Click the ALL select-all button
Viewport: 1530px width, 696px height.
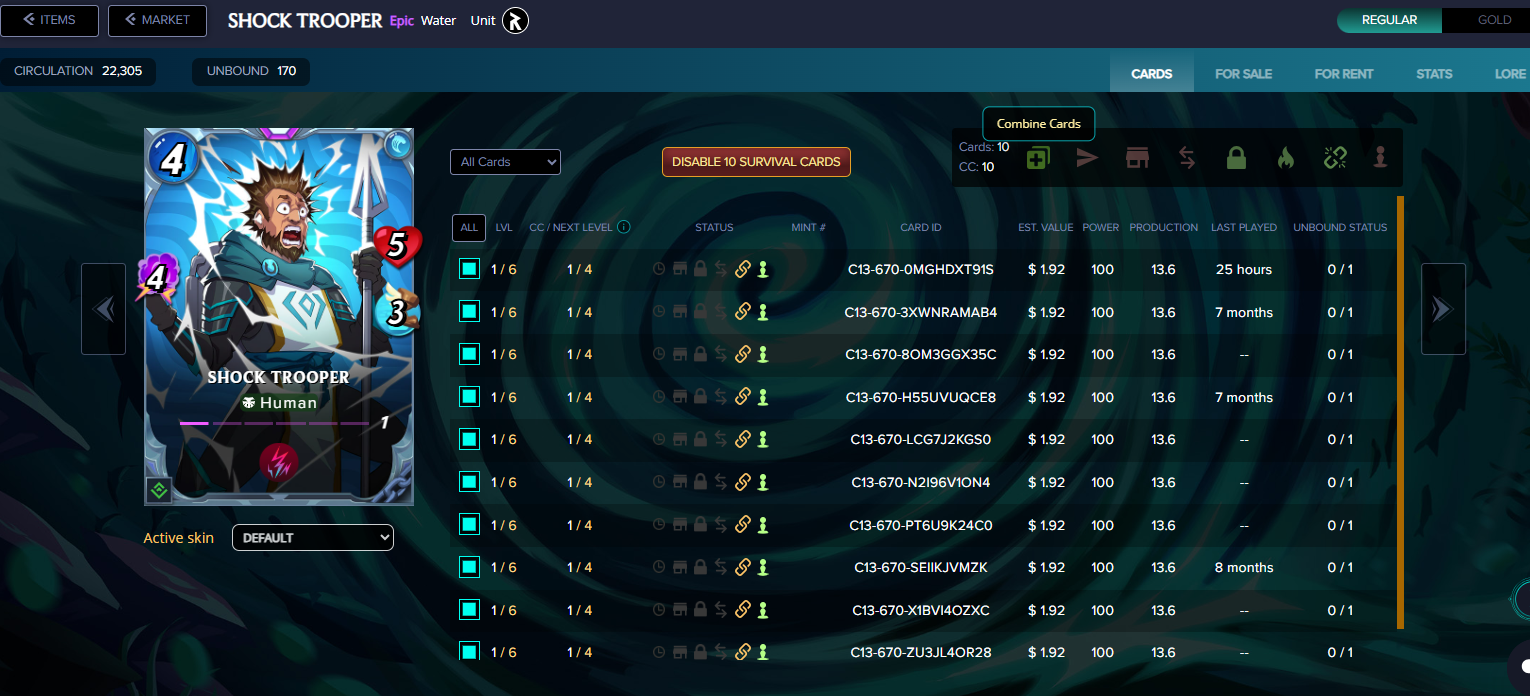click(469, 227)
